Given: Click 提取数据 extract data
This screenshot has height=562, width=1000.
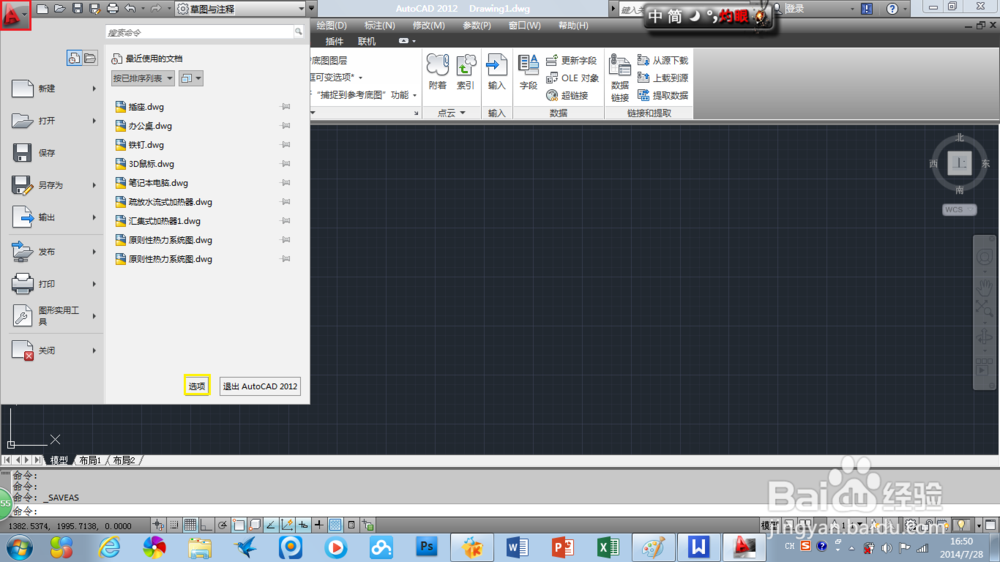Looking at the screenshot, I should (663, 96).
